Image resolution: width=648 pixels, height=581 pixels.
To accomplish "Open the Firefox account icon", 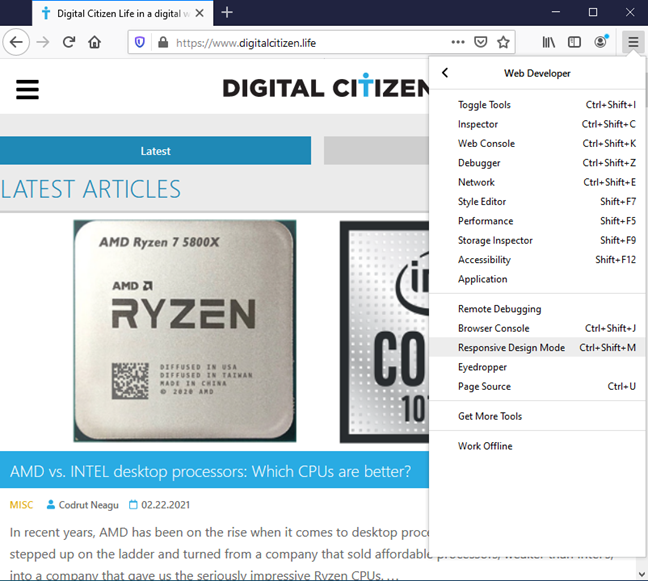I will coord(601,42).
